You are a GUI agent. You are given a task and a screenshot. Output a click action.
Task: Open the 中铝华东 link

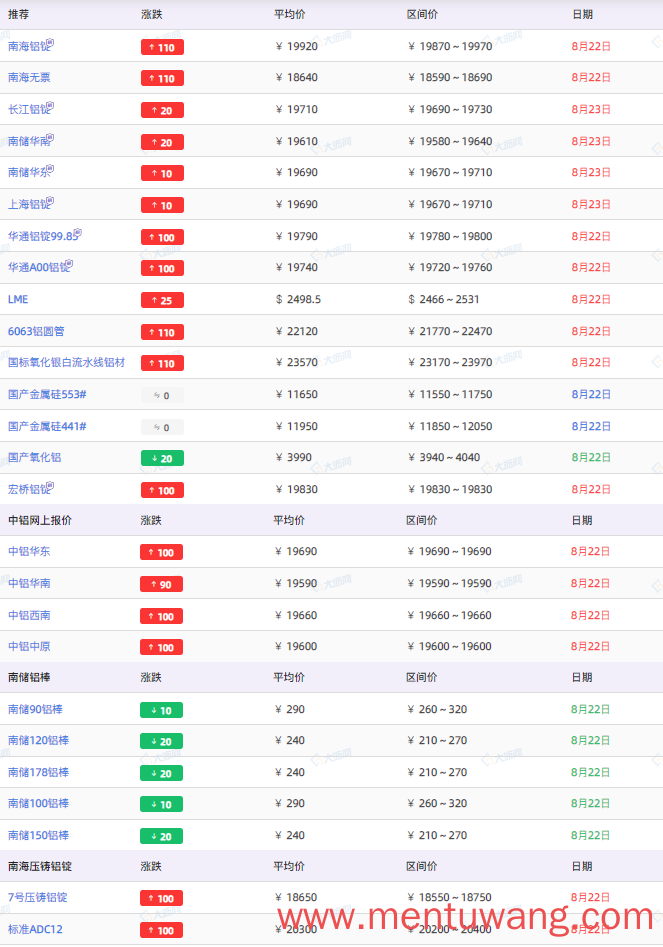29,551
